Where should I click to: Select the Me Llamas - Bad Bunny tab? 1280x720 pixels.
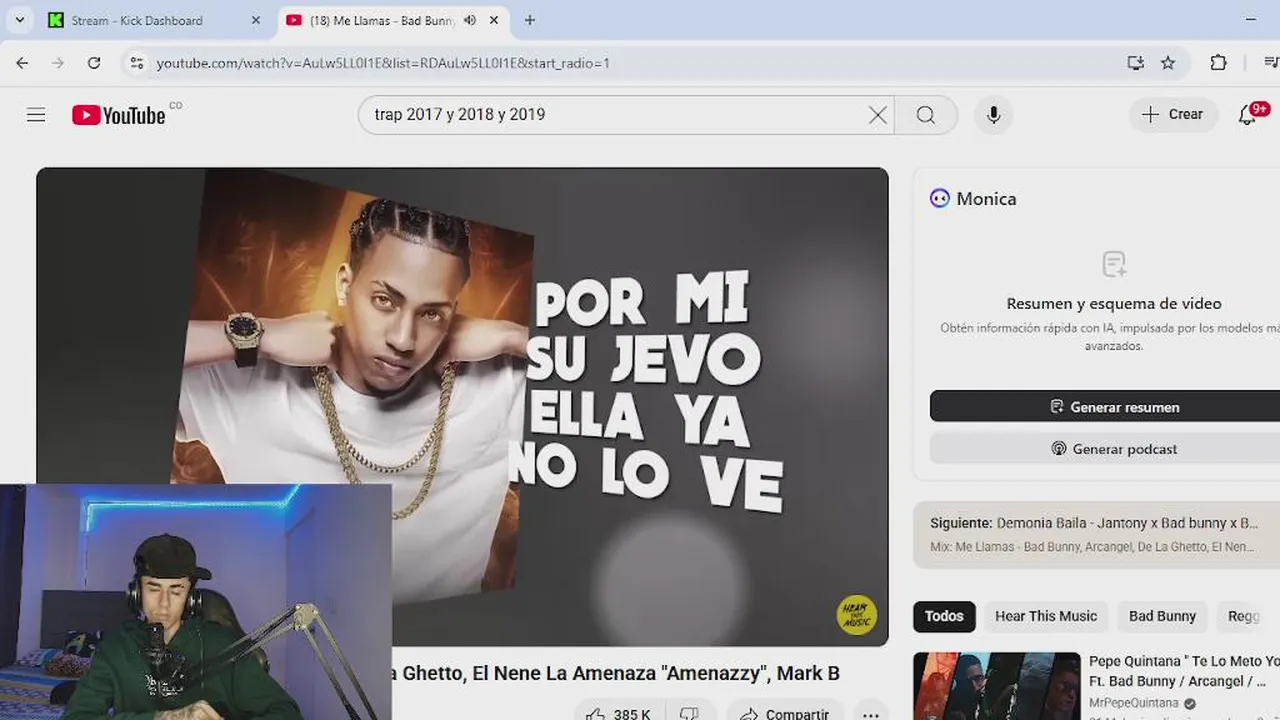(380, 20)
